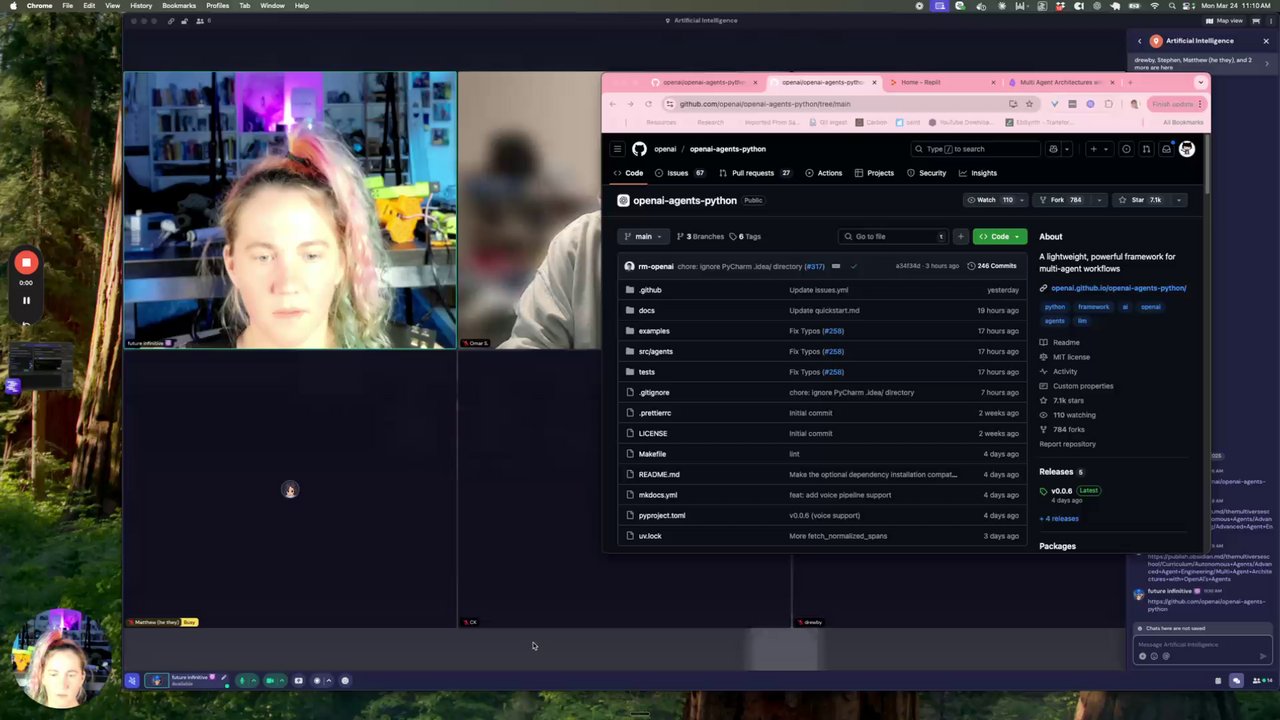Open the main branch selector

pyautogui.click(x=643, y=237)
